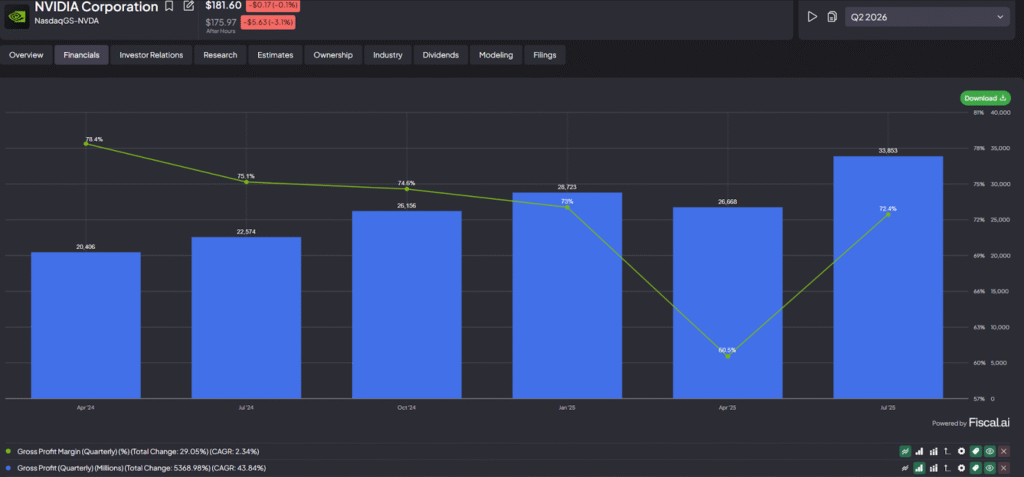Select the Financials tab
This screenshot has height=477, width=1024.
pyautogui.click(x=82, y=56)
